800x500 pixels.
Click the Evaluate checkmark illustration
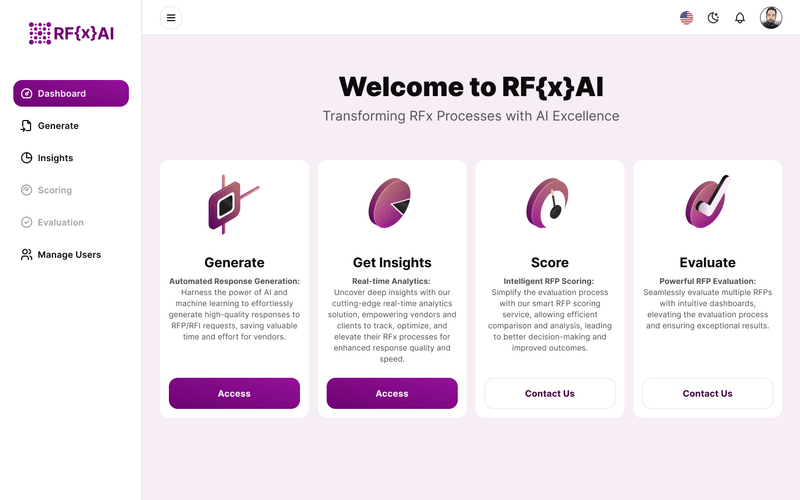click(708, 202)
